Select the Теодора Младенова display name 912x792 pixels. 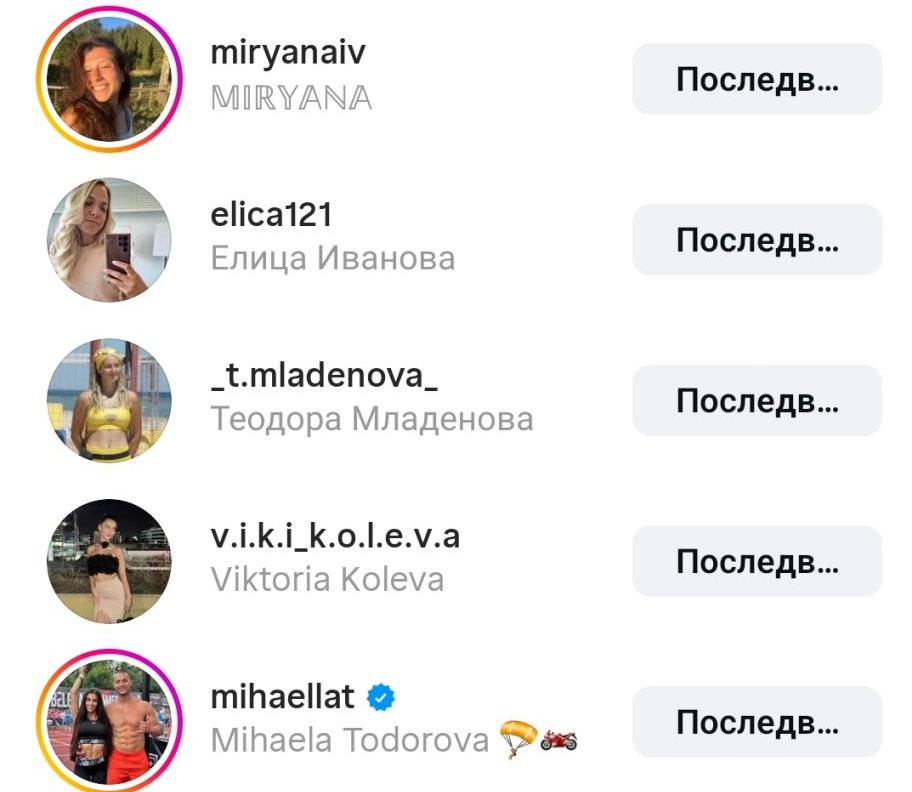click(x=372, y=419)
